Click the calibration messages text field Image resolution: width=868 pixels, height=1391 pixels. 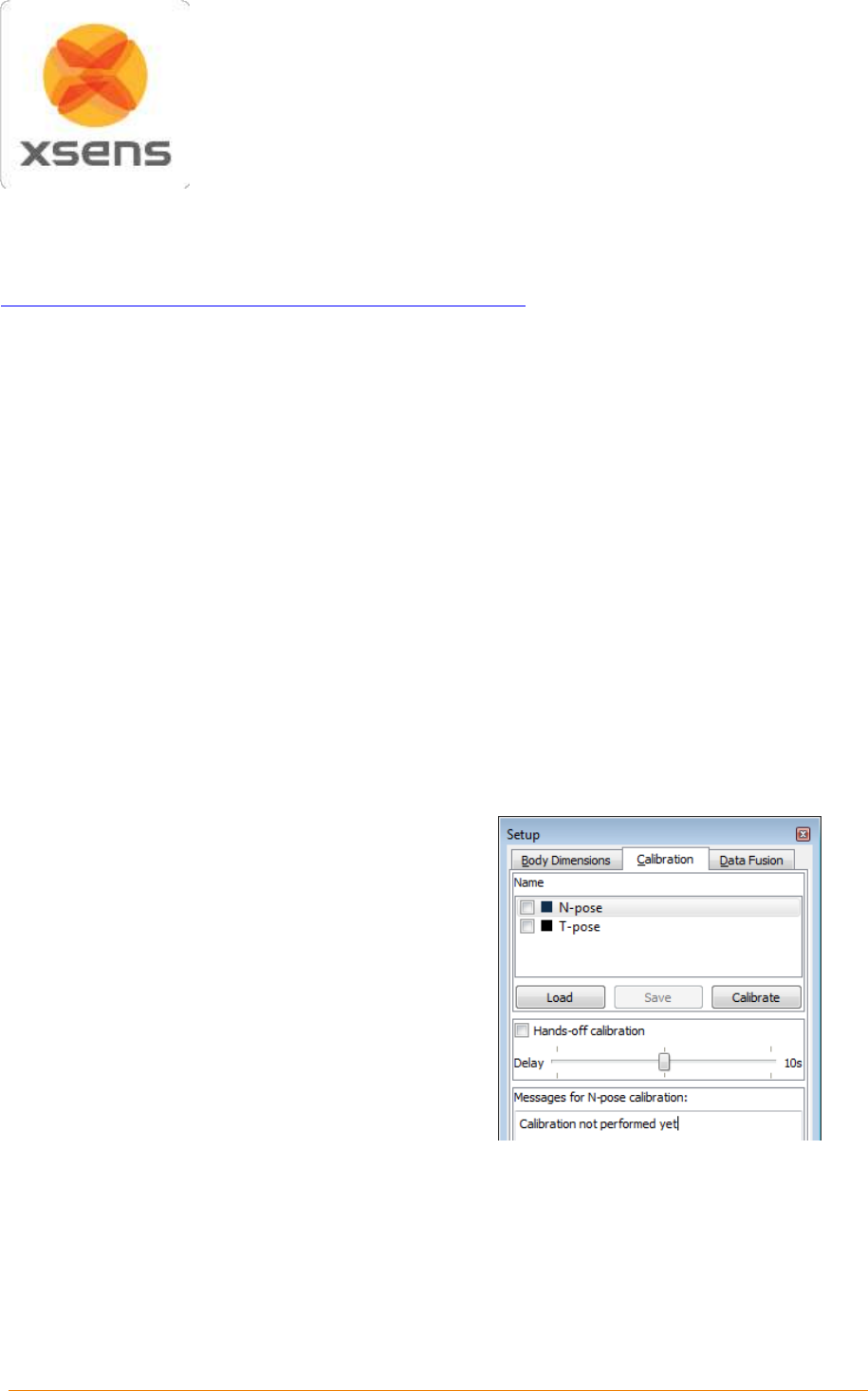(x=657, y=1124)
